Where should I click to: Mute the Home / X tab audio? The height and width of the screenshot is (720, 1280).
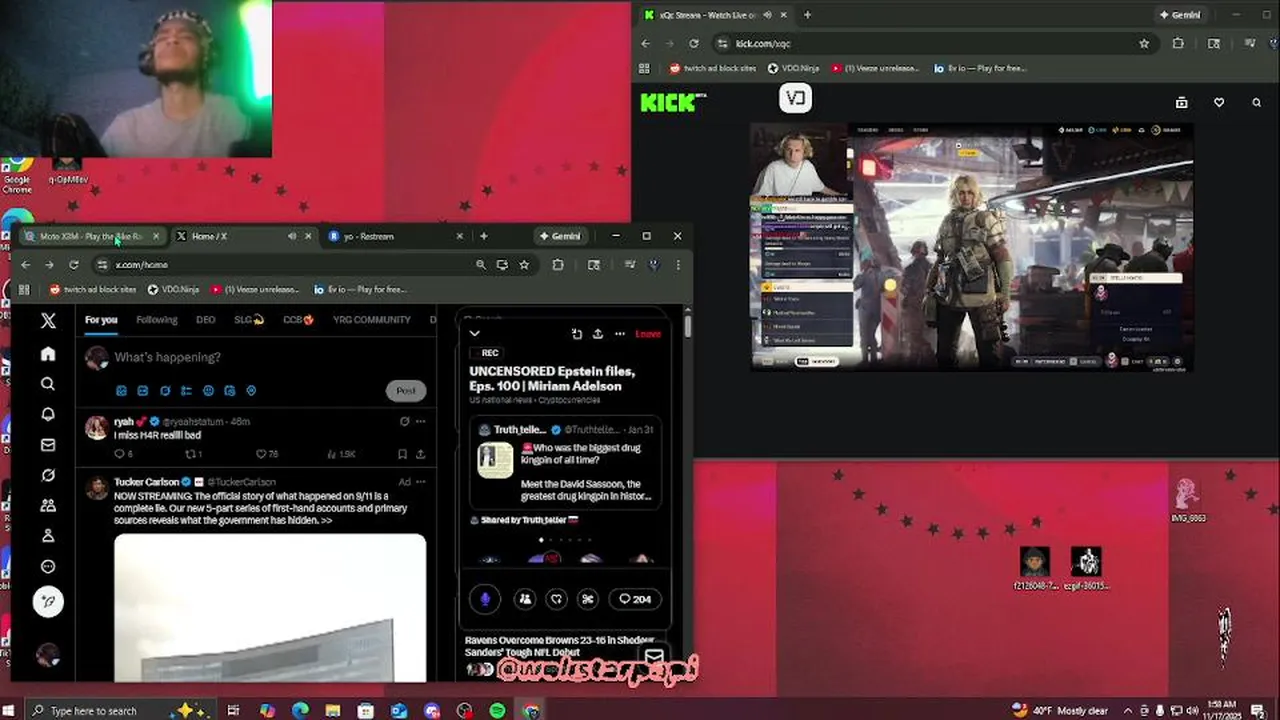[291, 237]
